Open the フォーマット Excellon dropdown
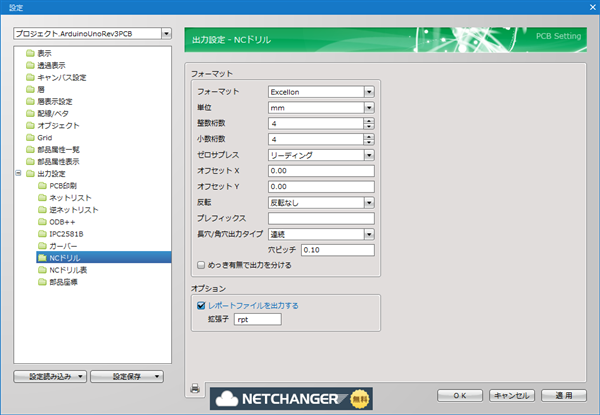 point(369,92)
